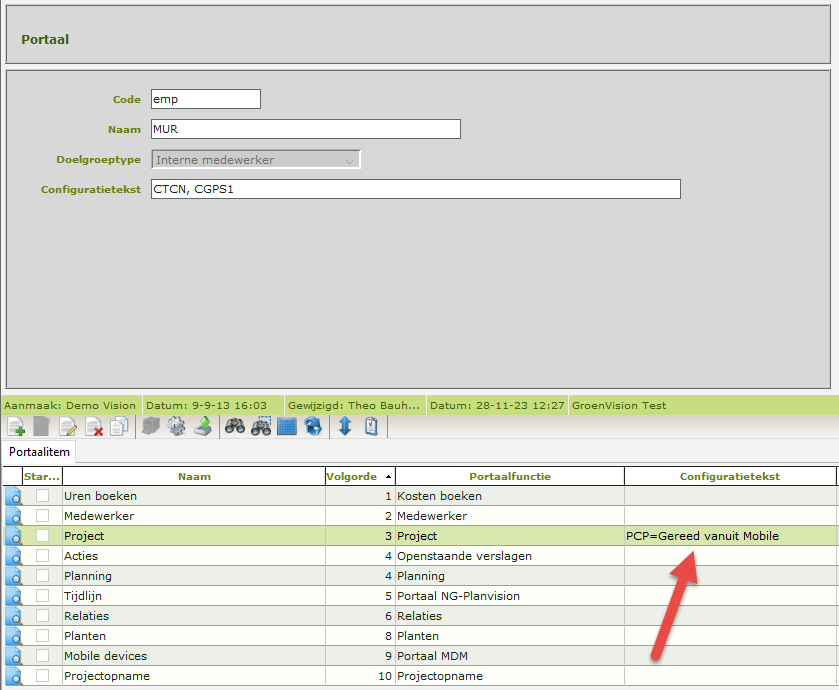839x690 pixels.
Task: Click the Naam column header
Action: [x=194, y=477]
